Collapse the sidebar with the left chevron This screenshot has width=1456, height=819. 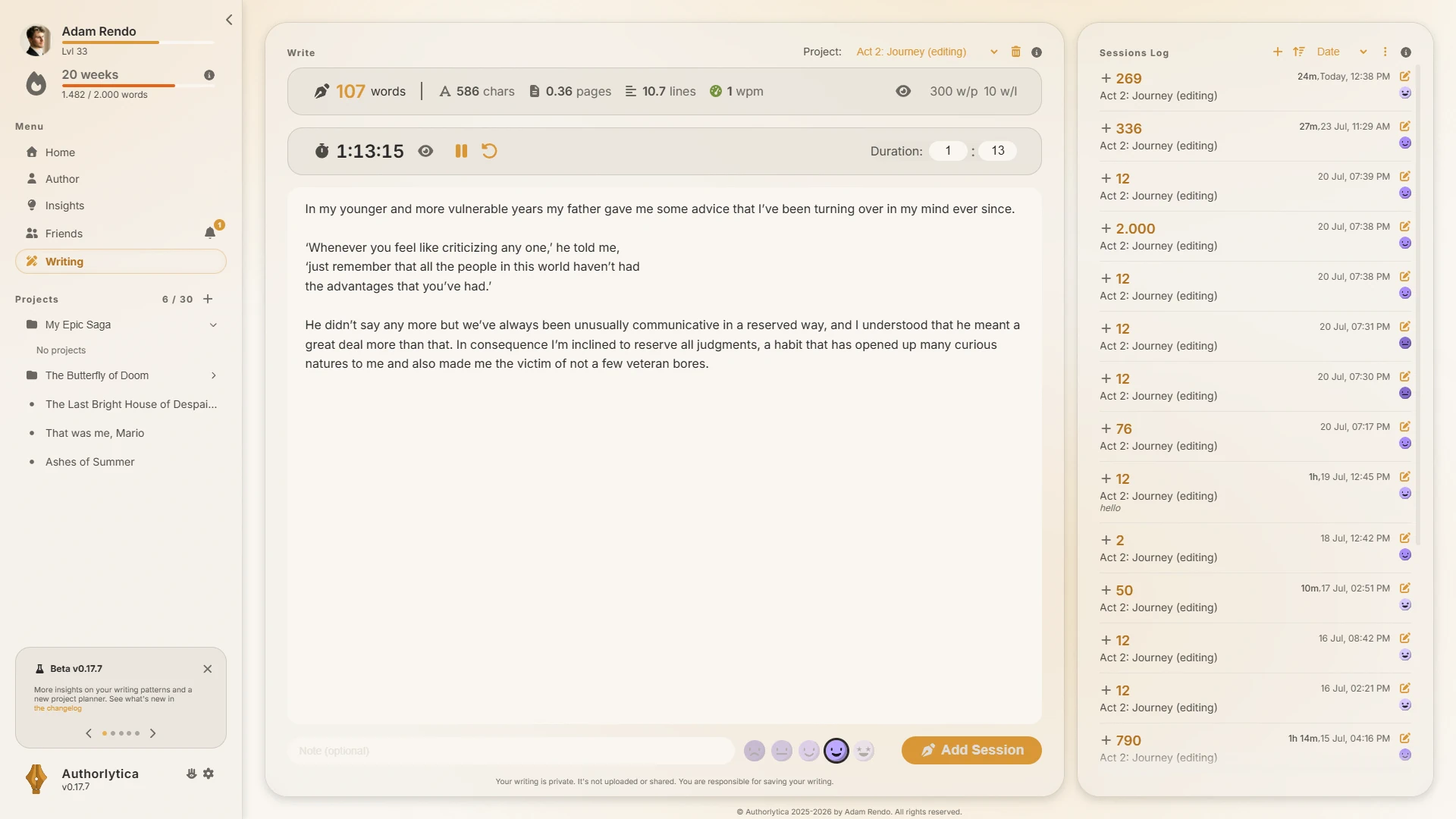[229, 20]
